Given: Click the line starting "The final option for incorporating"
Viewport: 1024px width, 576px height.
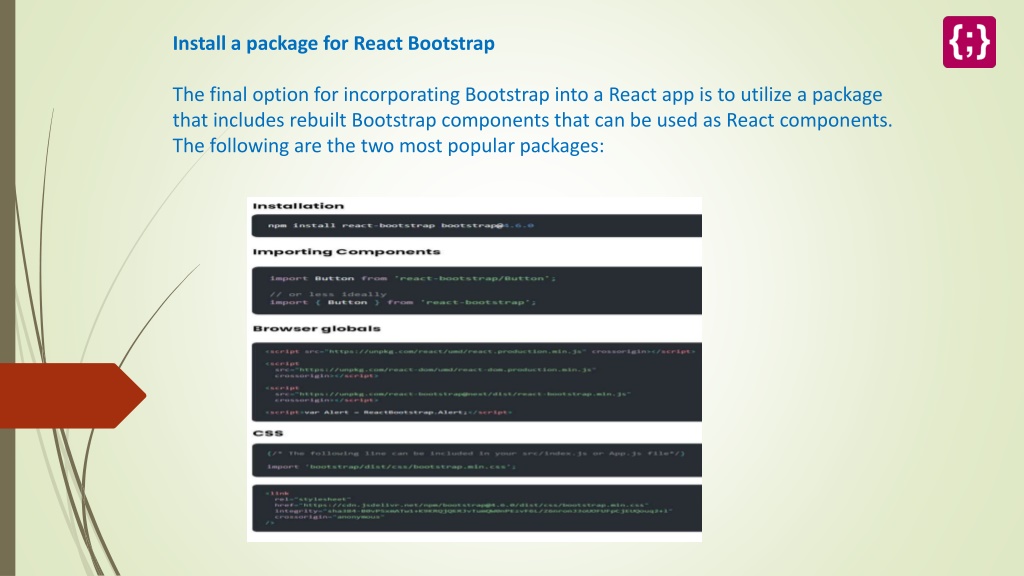Looking at the screenshot, I should tap(527, 95).
